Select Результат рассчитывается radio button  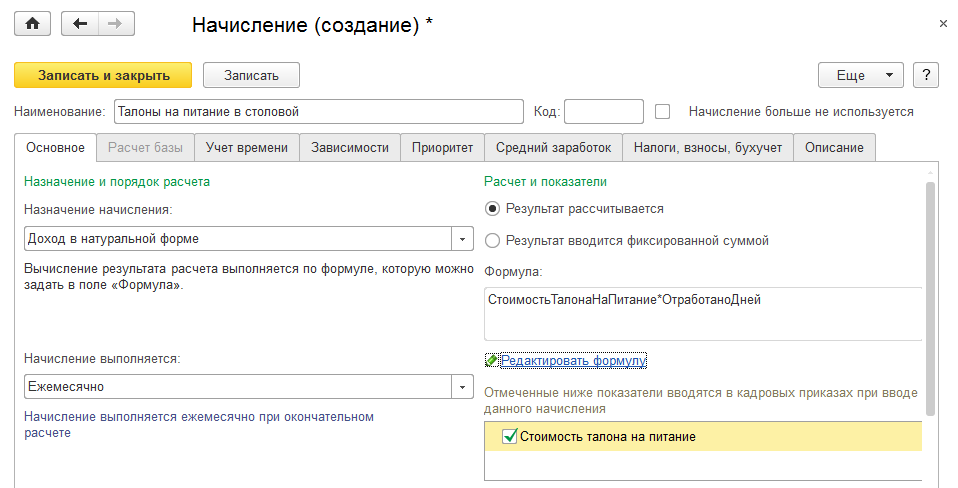[492, 209]
